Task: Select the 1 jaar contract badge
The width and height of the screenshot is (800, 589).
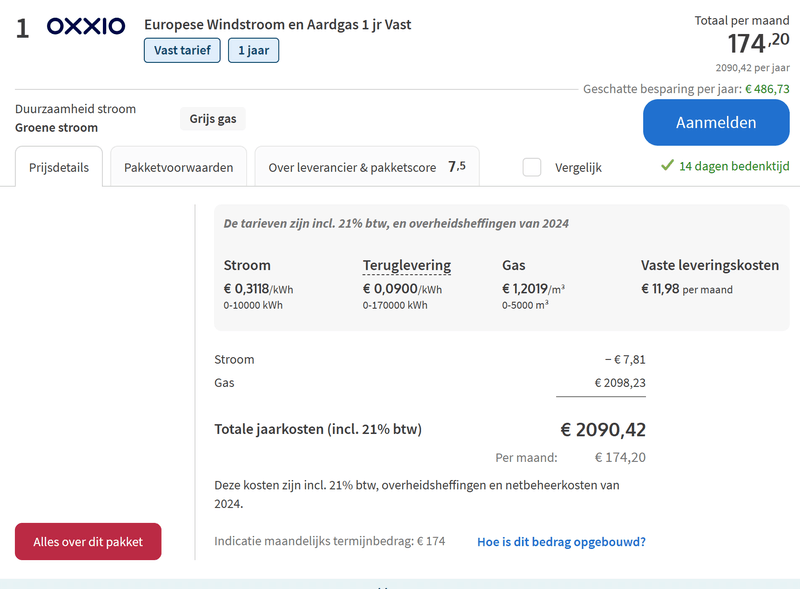Action: [253, 50]
